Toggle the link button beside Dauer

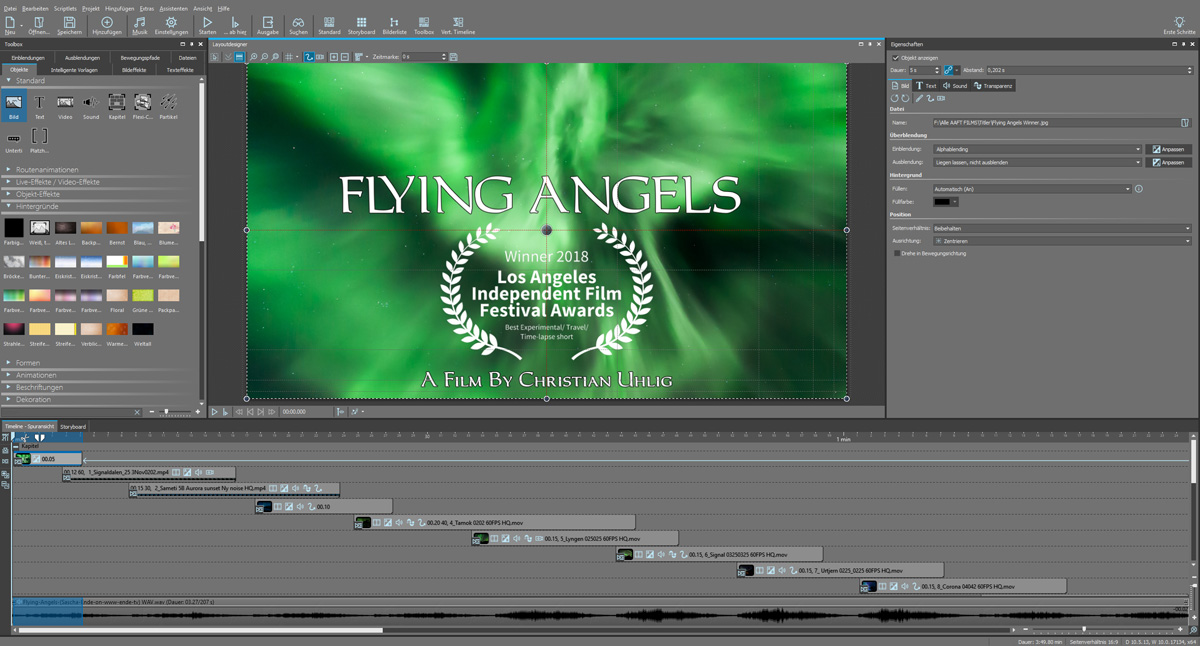[x=948, y=71]
